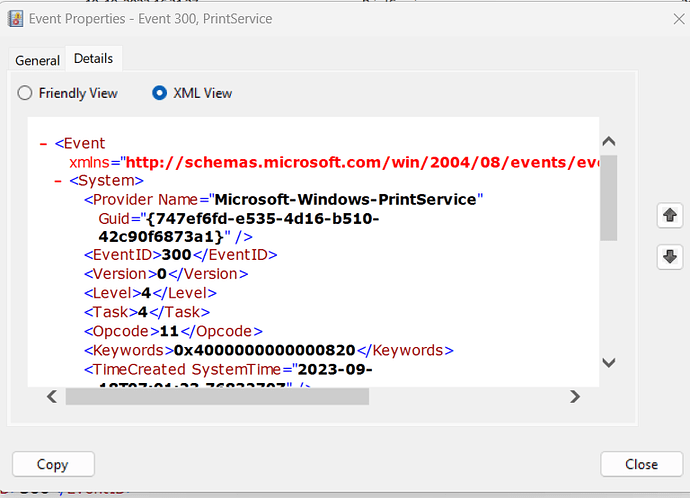Click the Close button

(641, 464)
